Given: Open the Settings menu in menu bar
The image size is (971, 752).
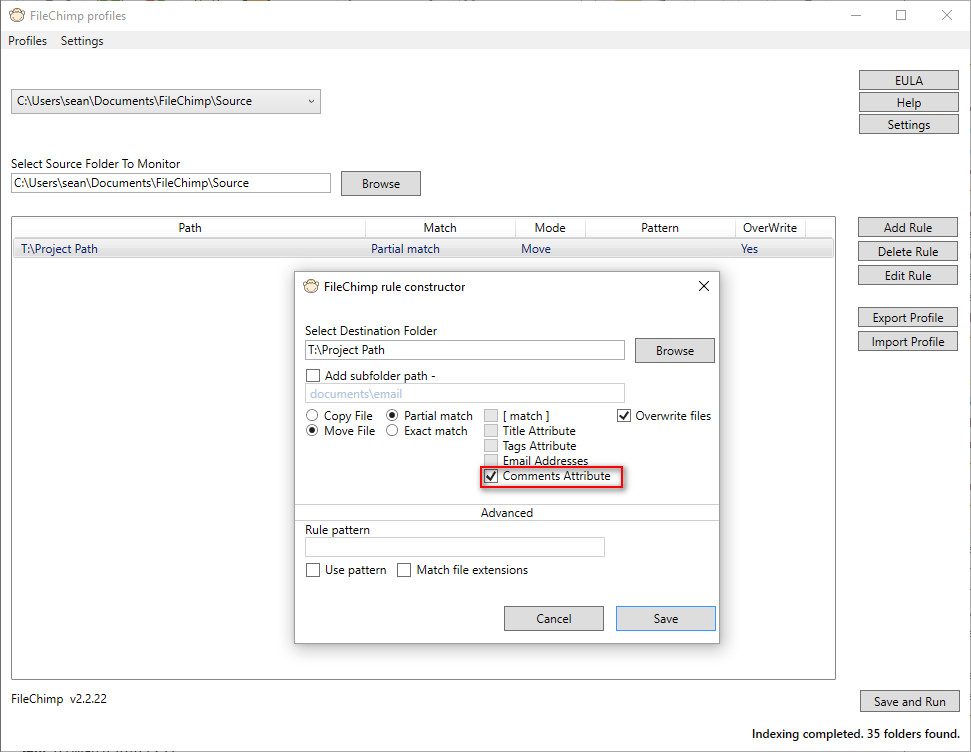Looking at the screenshot, I should pos(82,41).
